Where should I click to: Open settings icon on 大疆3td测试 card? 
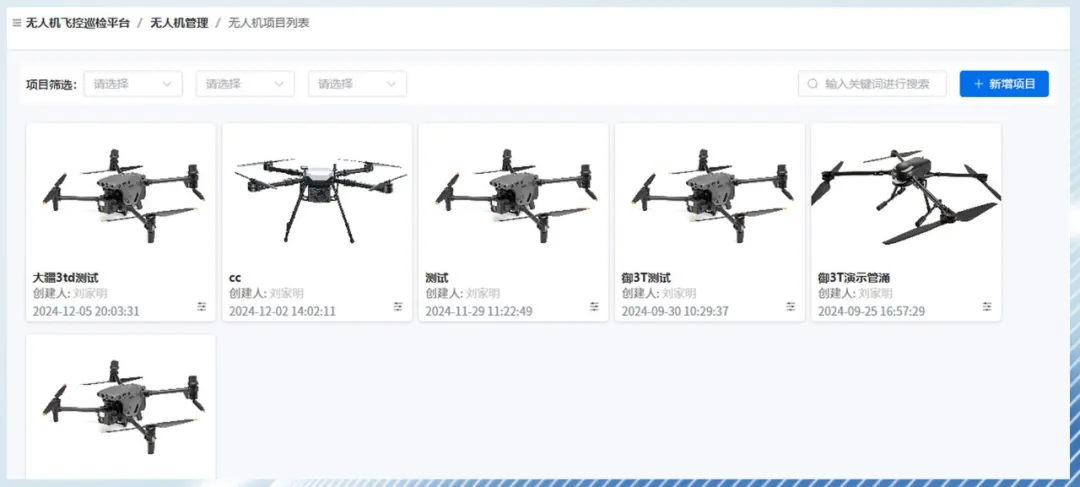(x=202, y=307)
